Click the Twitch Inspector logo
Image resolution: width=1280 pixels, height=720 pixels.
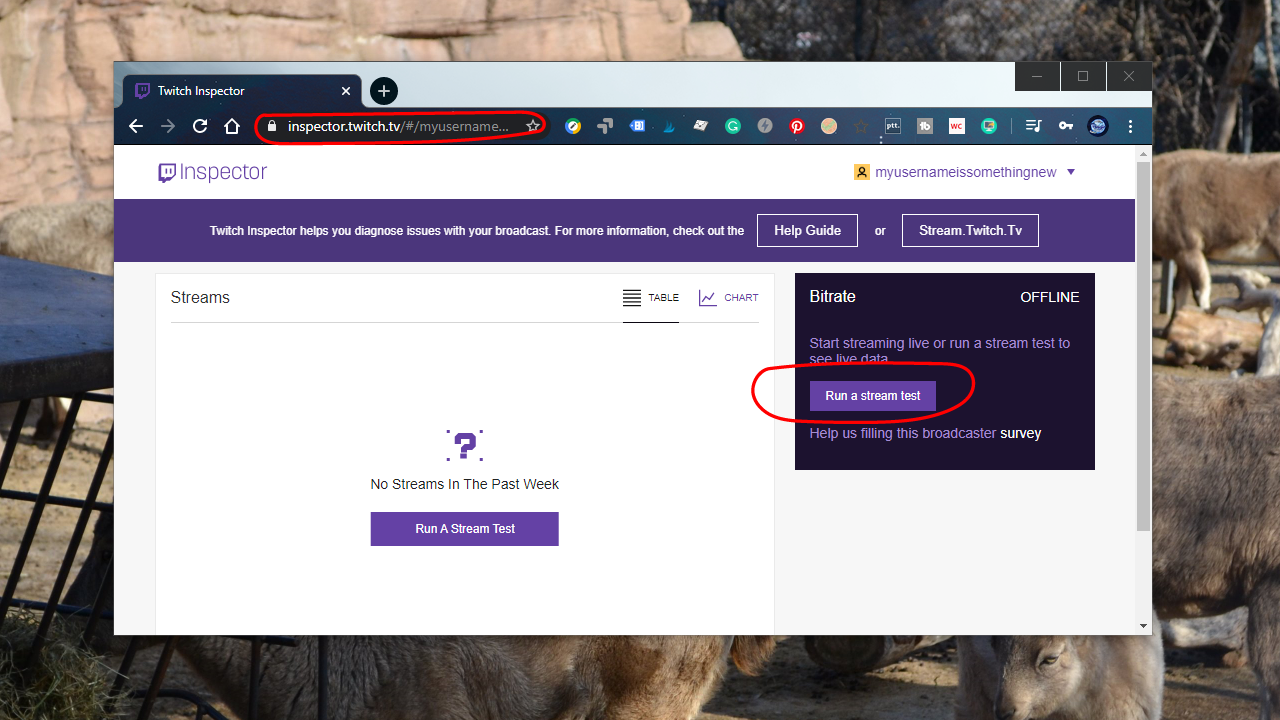[213, 172]
